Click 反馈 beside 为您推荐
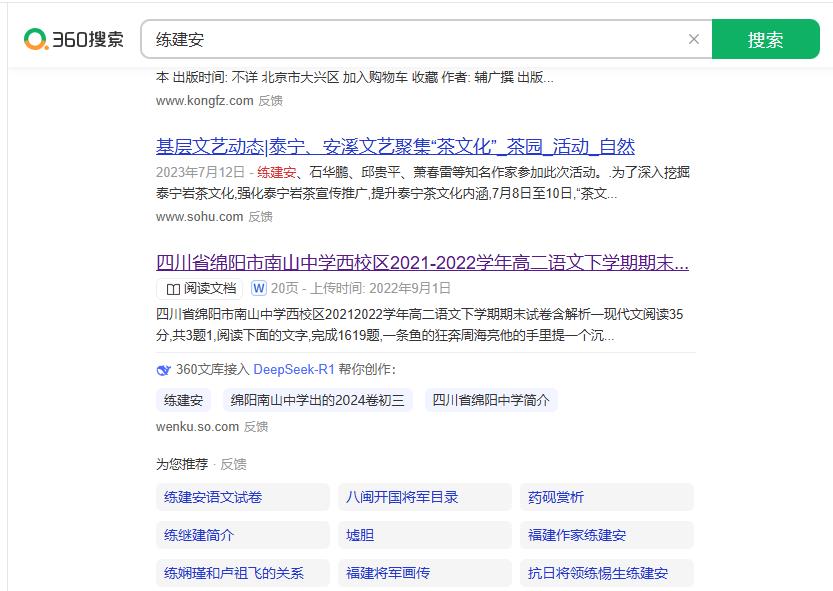This screenshot has height=591, width=833. pyautogui.click(x=233, y=464)
